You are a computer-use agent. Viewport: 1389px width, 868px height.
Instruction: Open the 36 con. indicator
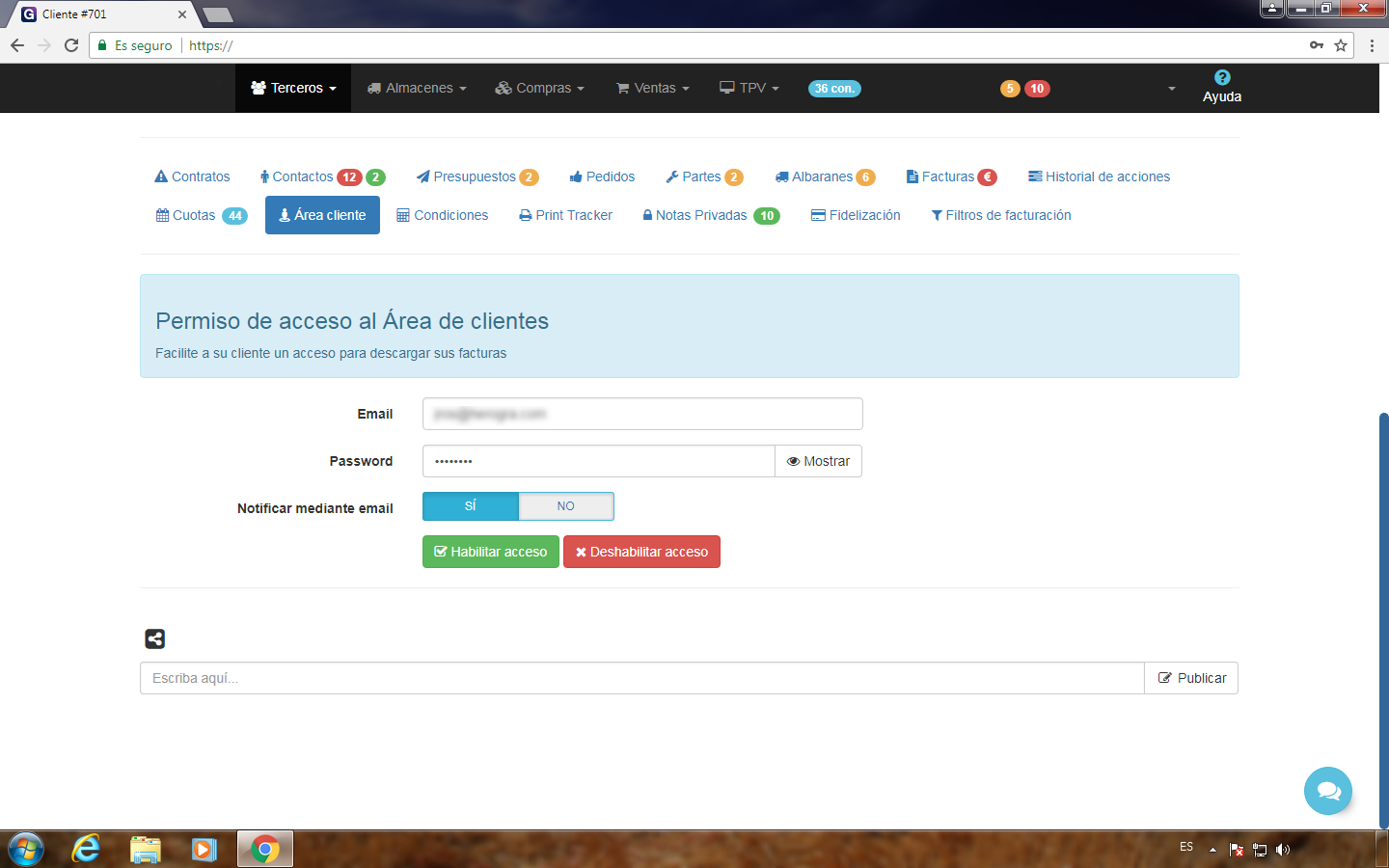833,89
